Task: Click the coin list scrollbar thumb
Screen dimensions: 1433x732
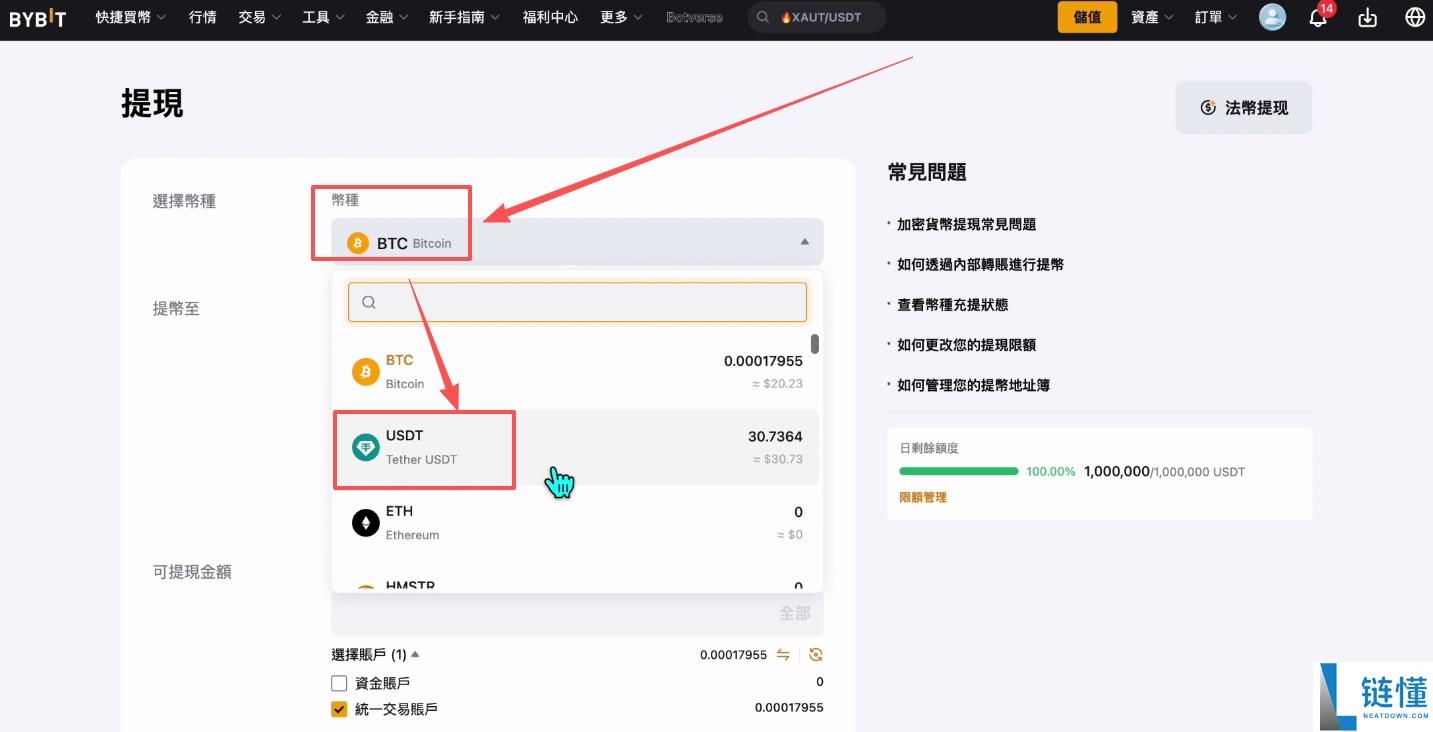Action: click(x=815, y=344)
